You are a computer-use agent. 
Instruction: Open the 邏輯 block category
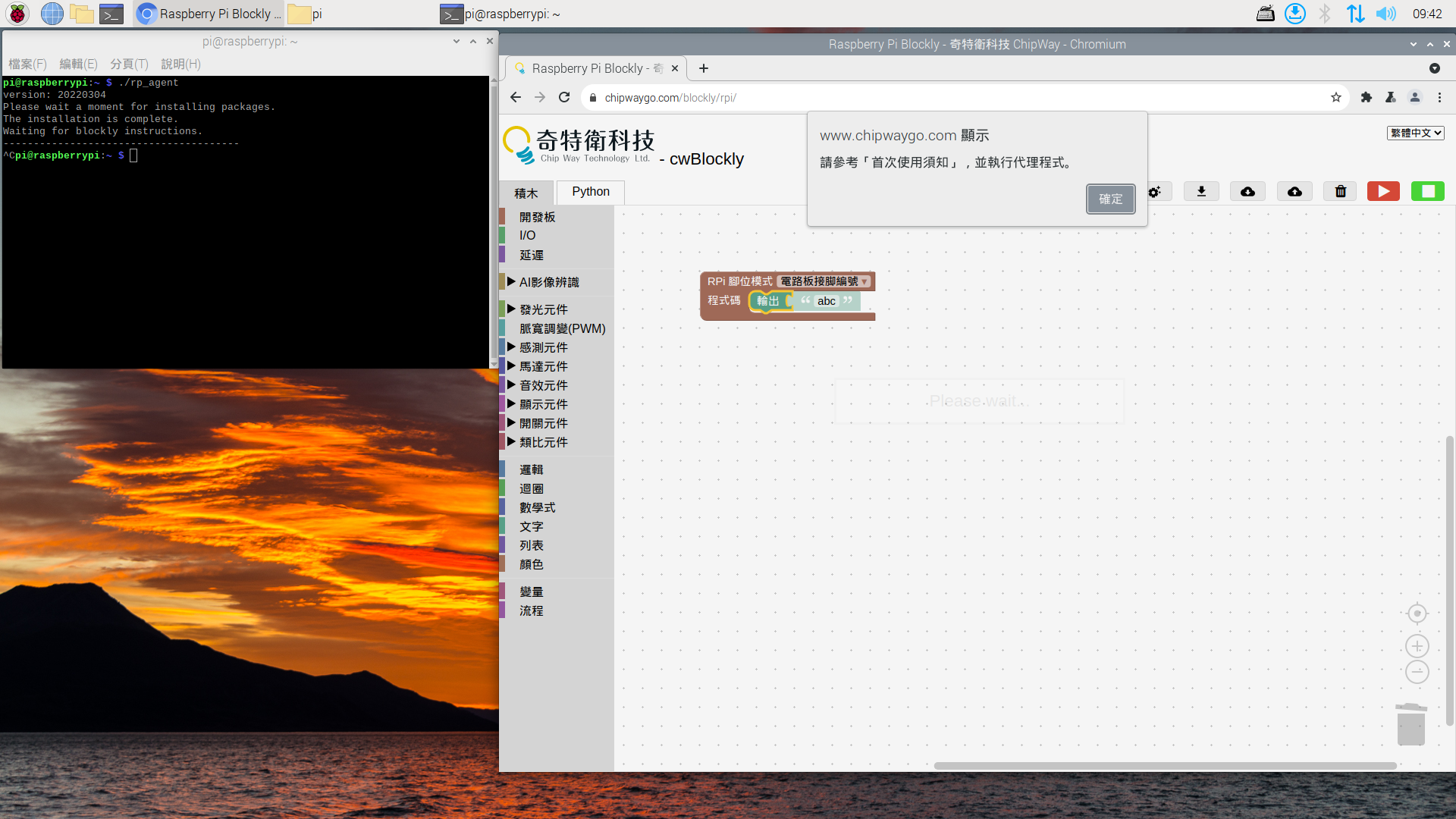pyautogui.click(x=531, y=470)
